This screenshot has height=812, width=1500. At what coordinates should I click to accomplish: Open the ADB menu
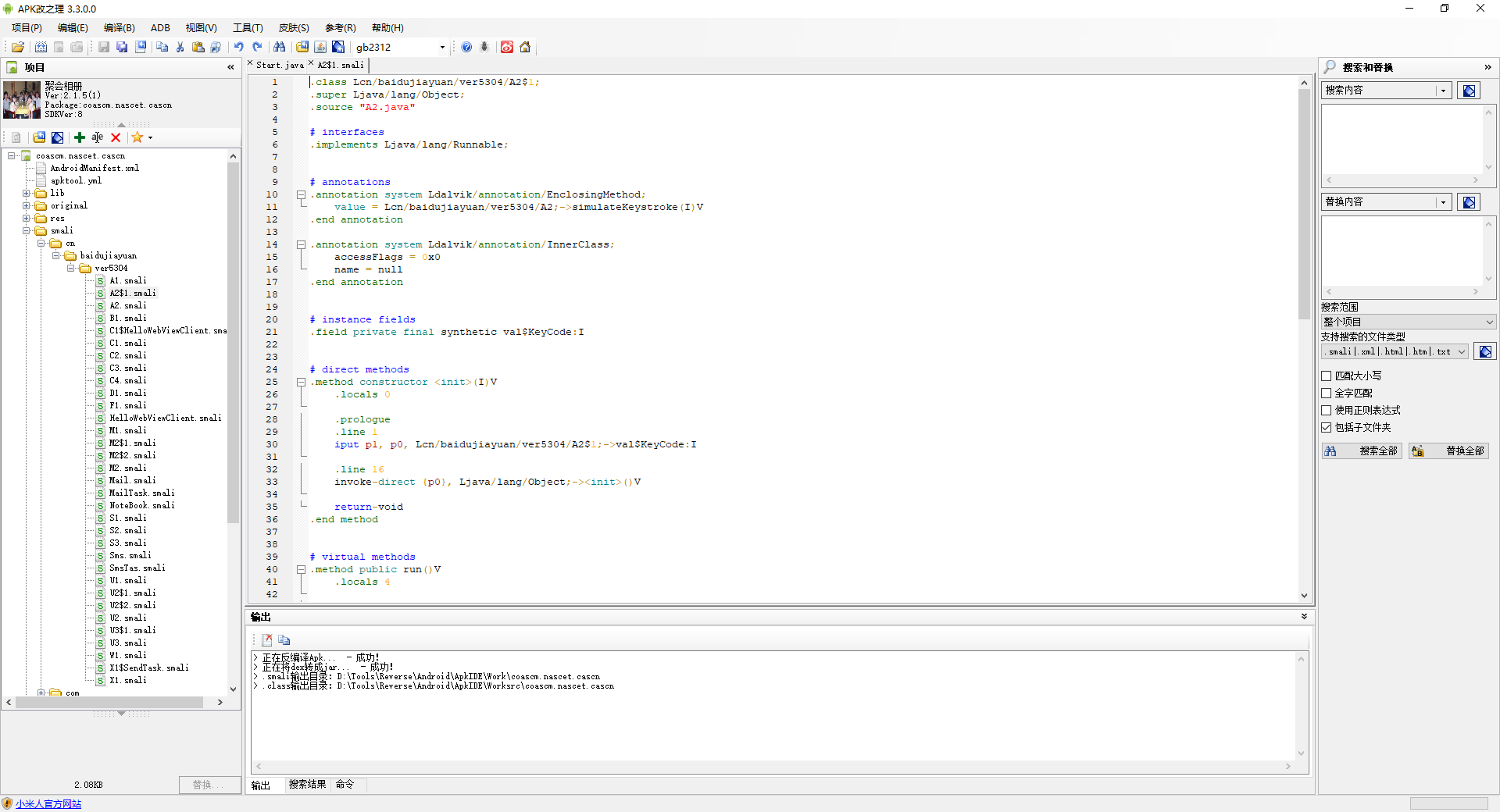(x=160, y=27)
